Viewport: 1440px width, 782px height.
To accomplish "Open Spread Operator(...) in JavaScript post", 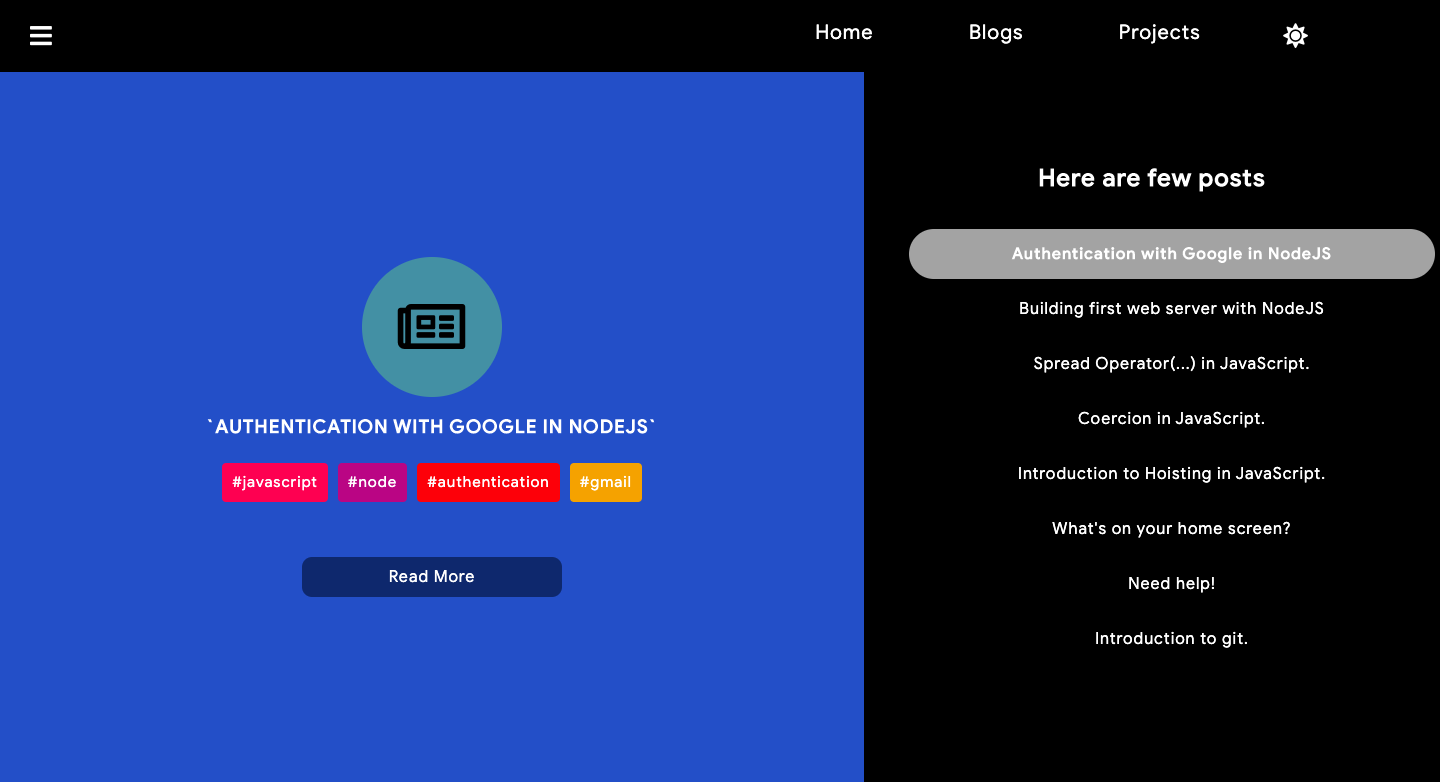I will (x=1172, y=364).
